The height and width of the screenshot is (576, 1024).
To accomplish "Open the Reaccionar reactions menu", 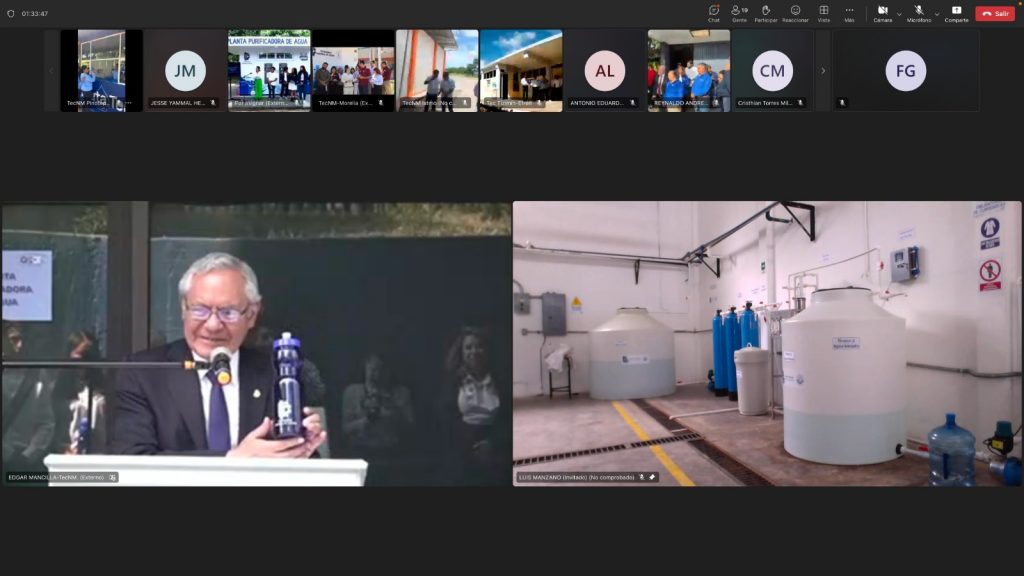I will coord(795,13).
